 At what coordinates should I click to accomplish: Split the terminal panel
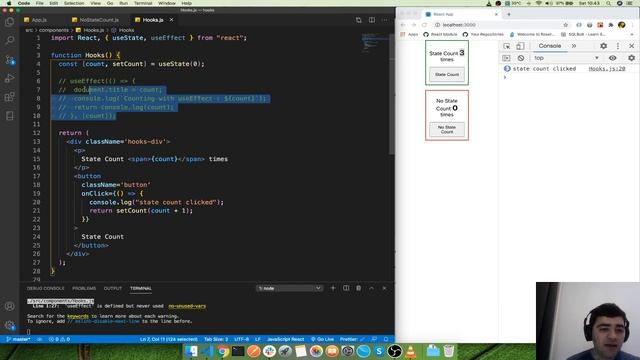(x=346, y=288)
